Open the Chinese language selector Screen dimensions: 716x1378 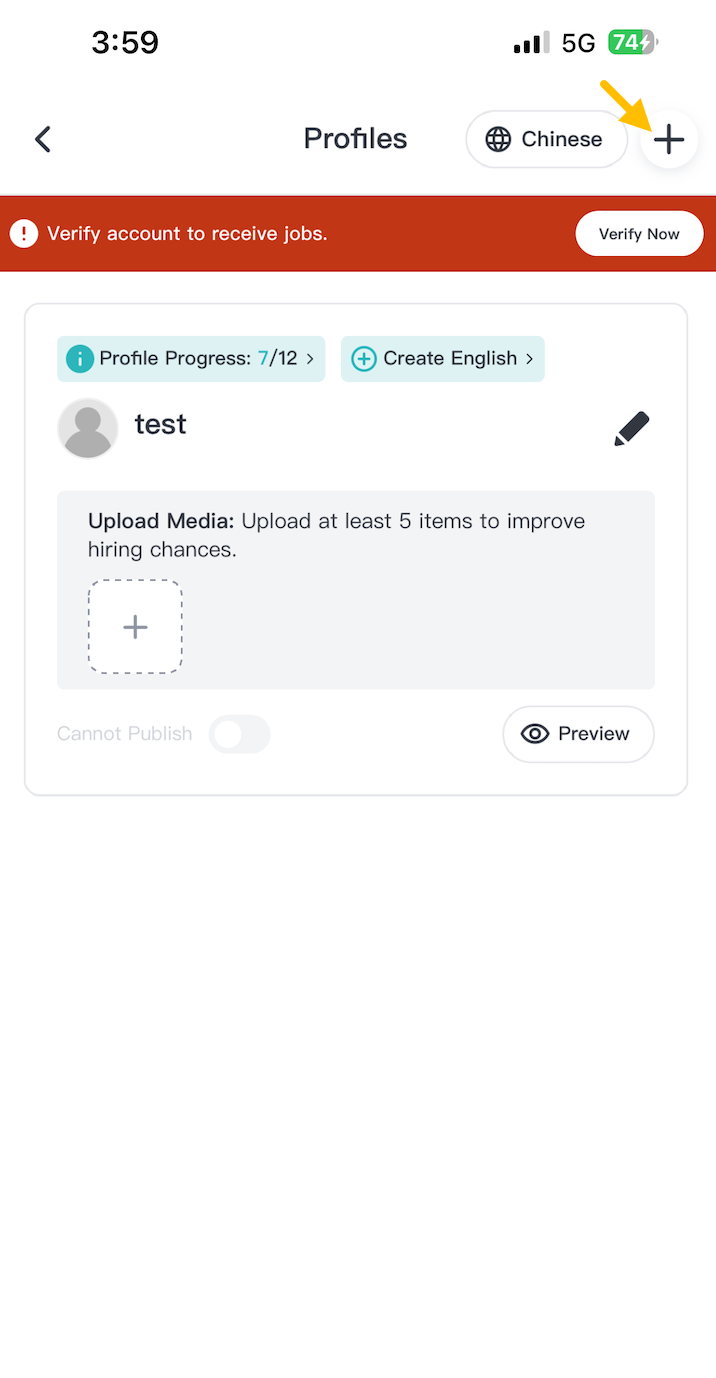click(546, 139)
